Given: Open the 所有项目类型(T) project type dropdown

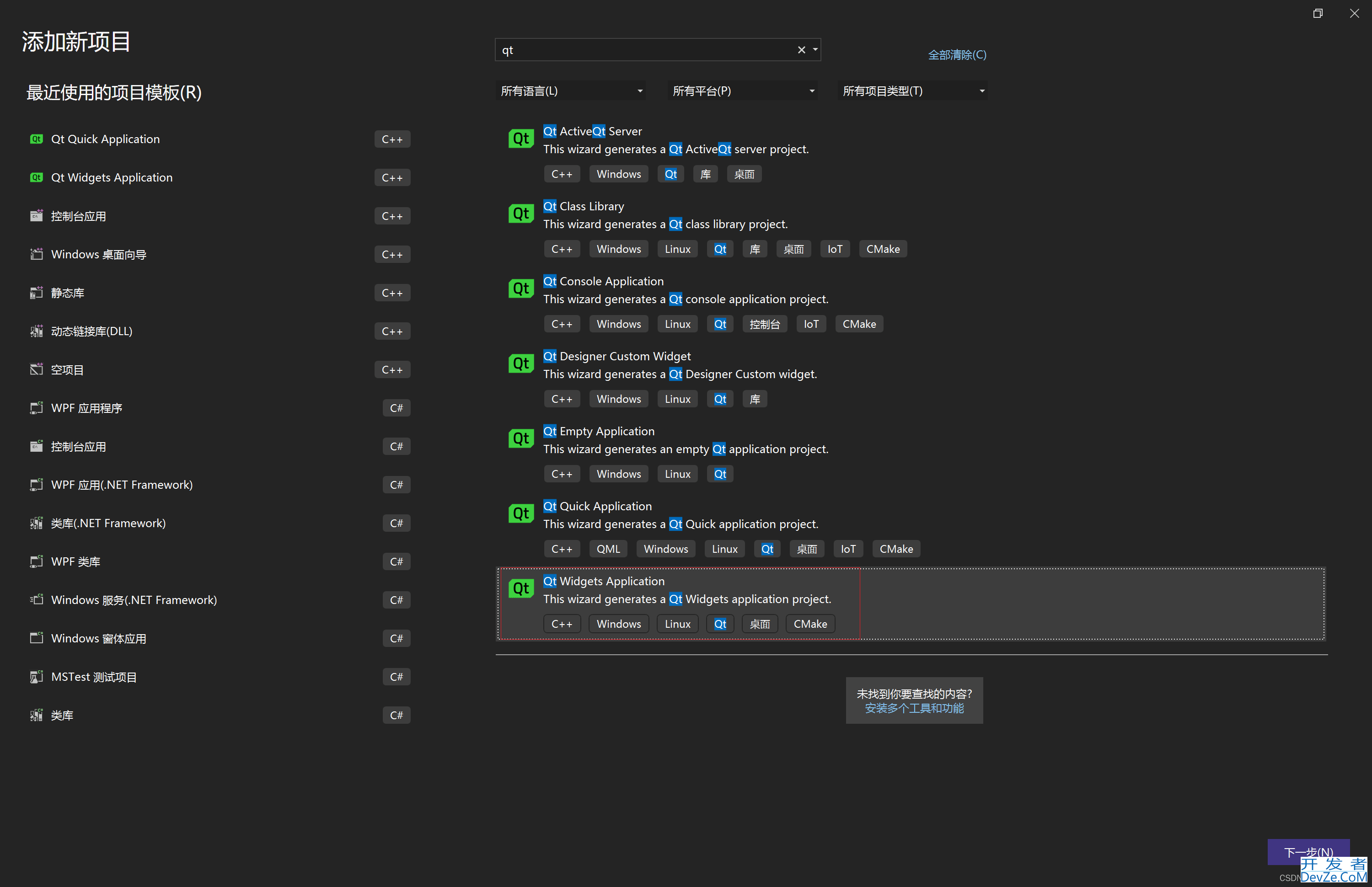Looking at the screenshot, I should (912, 91).
